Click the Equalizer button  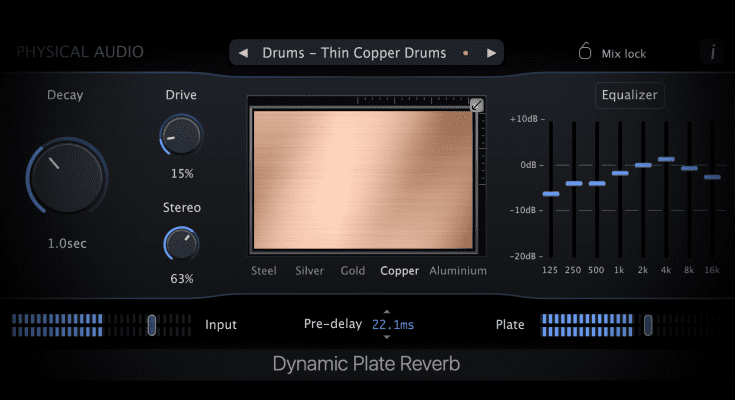(x=630, y=96)
